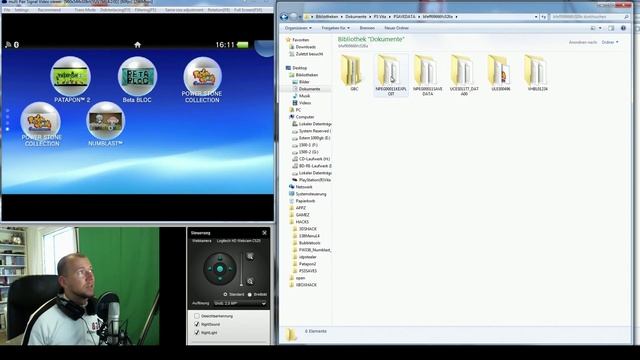
Task: Open the NUMBLAST bubble on Vita screen
Action: tap(106, 121)
